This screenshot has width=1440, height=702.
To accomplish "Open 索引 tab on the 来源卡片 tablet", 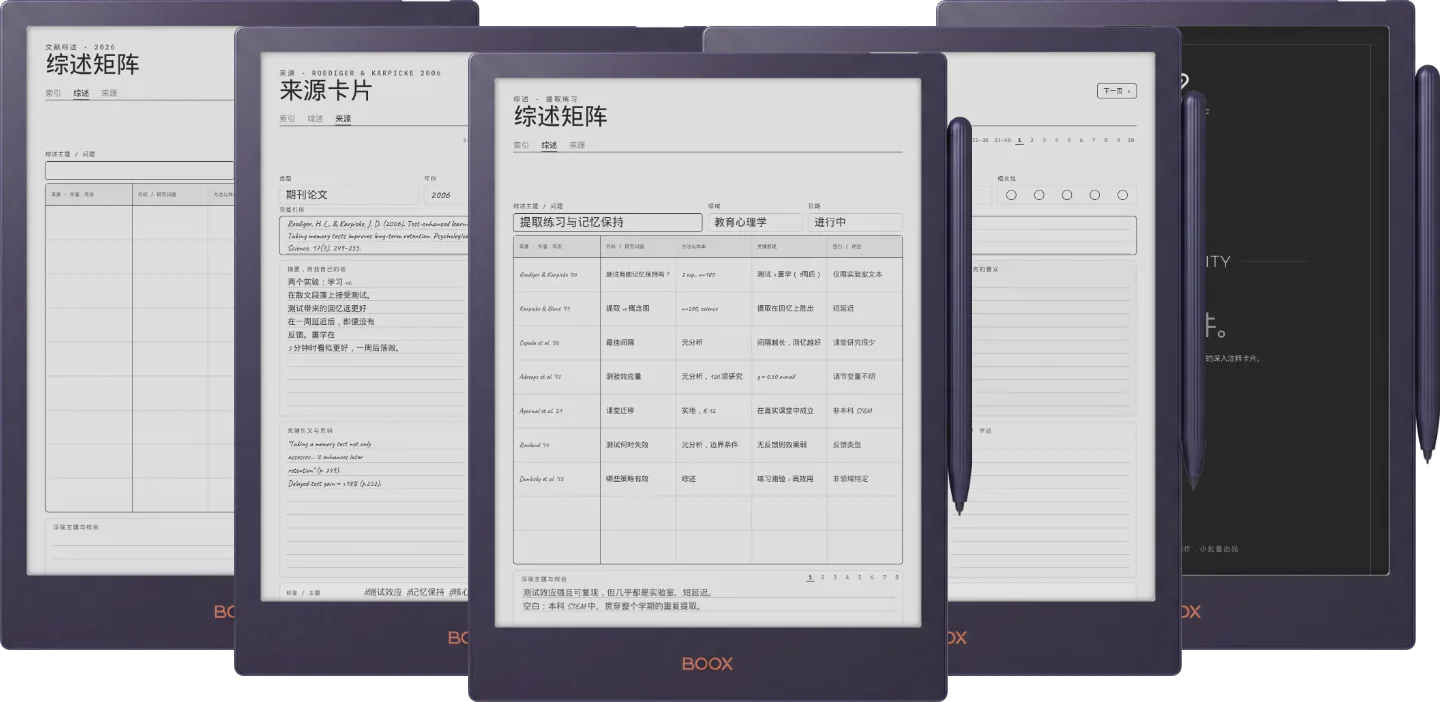I will click(x=287, y=119).
